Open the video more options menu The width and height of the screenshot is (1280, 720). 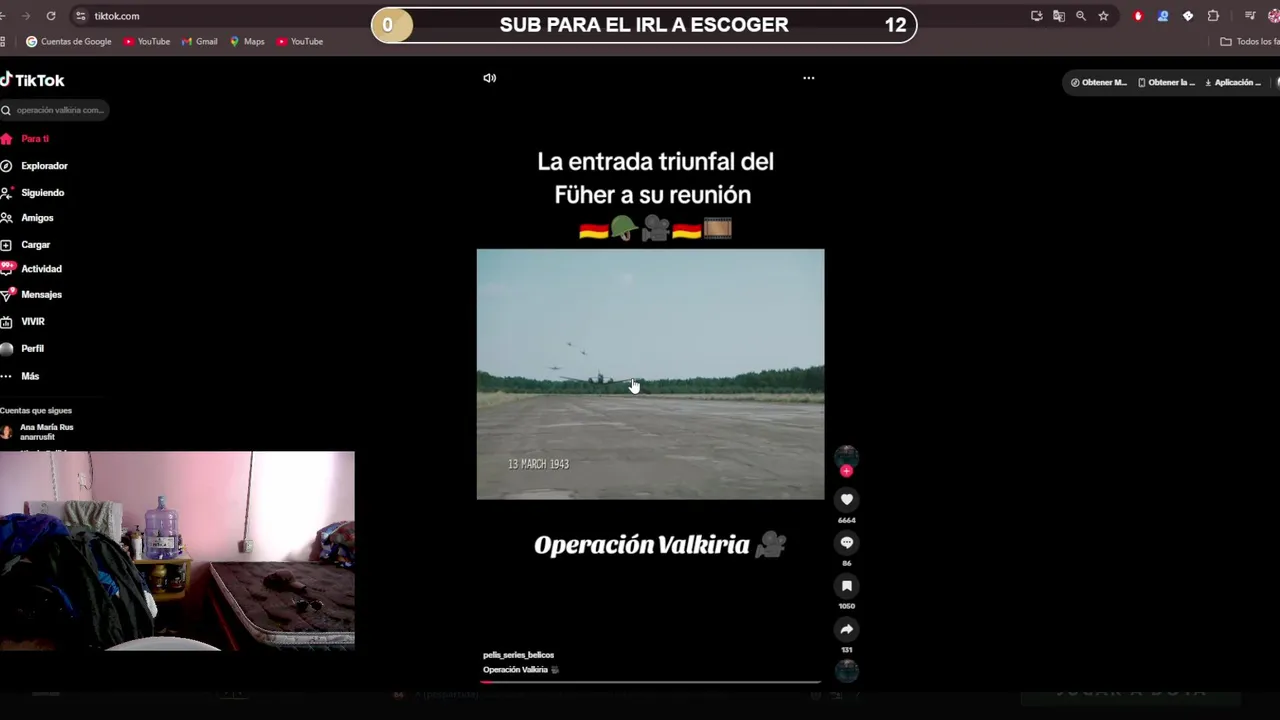(x=808, y=78)
